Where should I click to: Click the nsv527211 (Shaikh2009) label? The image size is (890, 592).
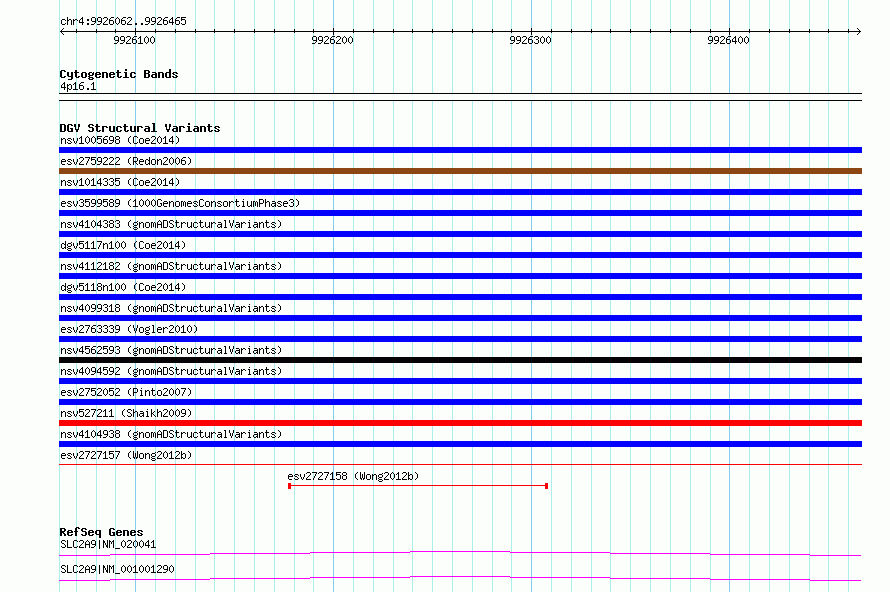(126, 413)
